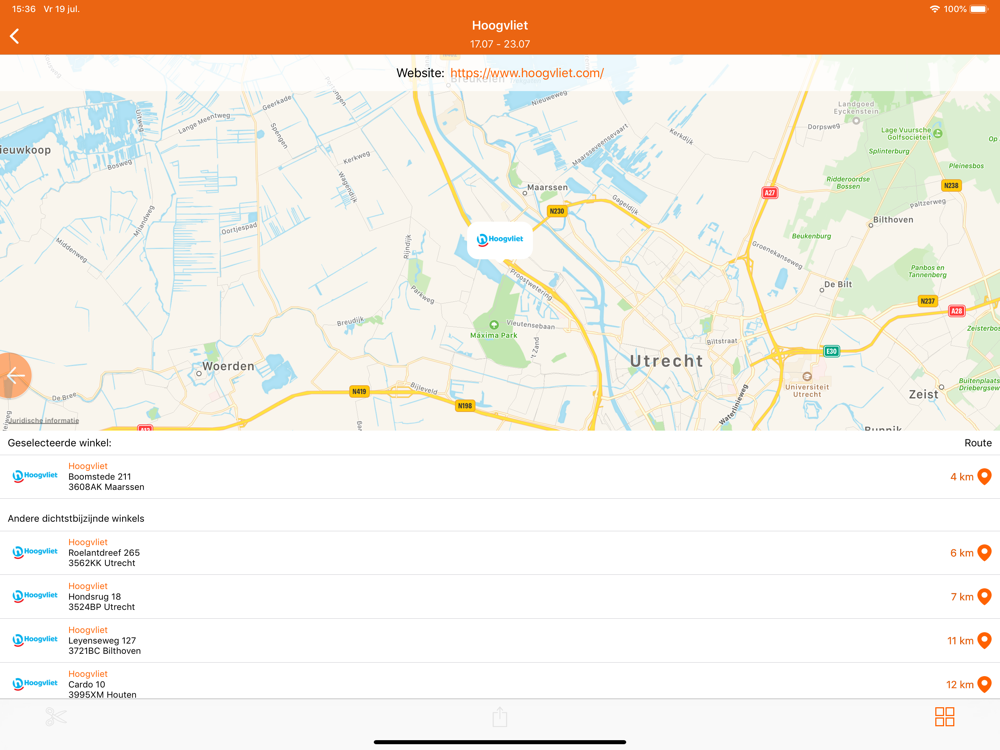Tap the share icon in the bottom toolbar

[x=500, y=716]
